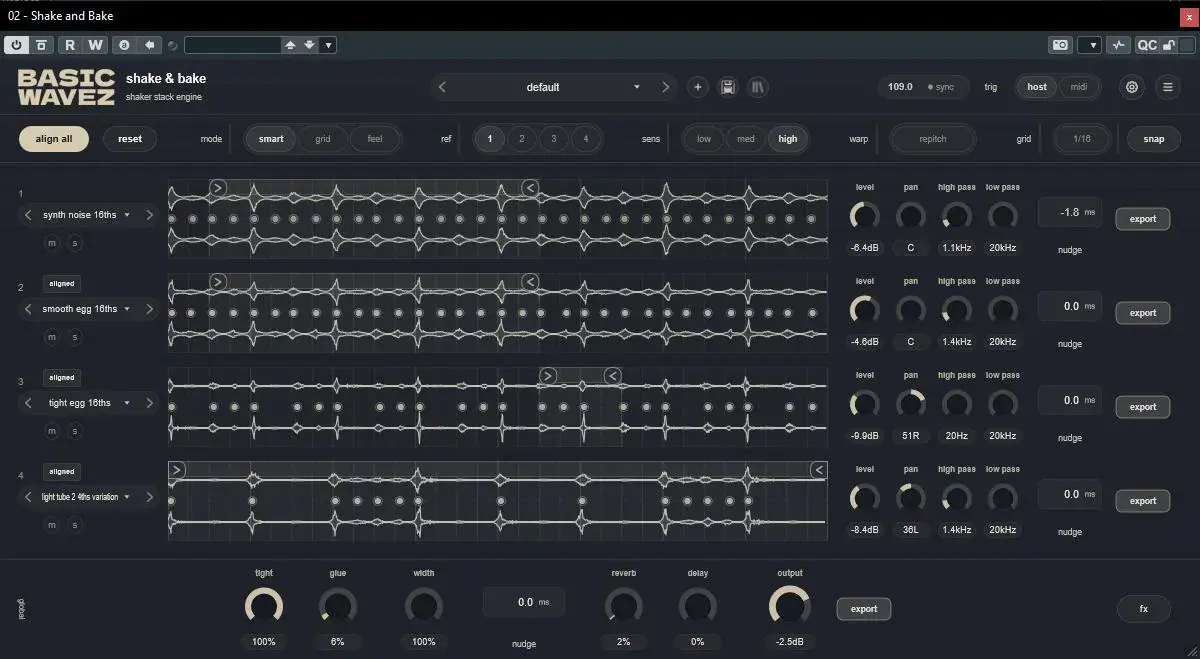Add a new preset with plus icon

pyautogui.click(x=698, y=87)
